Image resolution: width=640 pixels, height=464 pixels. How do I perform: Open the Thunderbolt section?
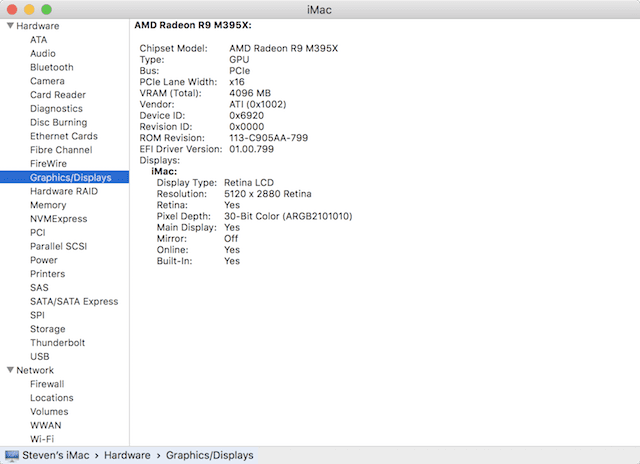[x=58, y=342]
